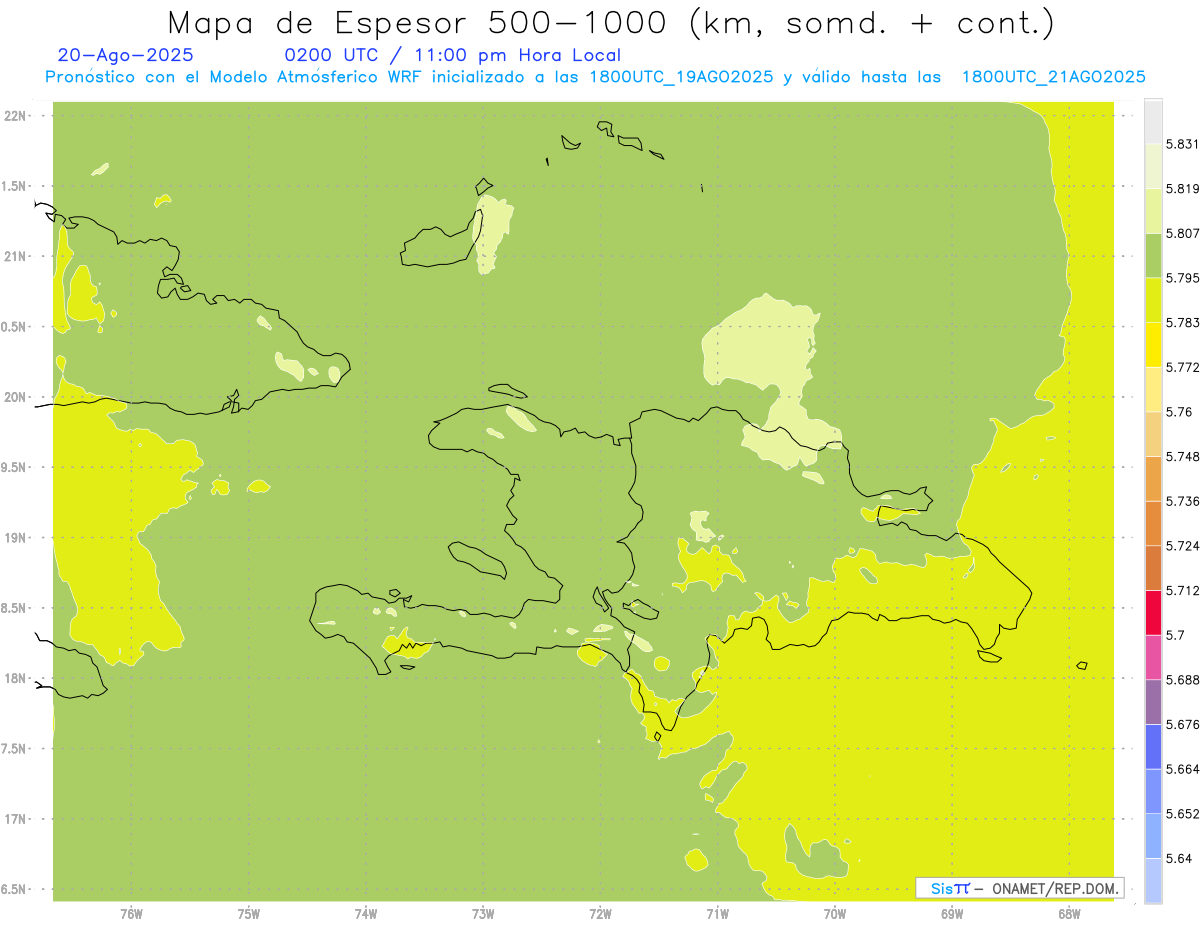1200x927 pixels.
Task: Click the legend value 5.652
Action: tap(1182, 814)
